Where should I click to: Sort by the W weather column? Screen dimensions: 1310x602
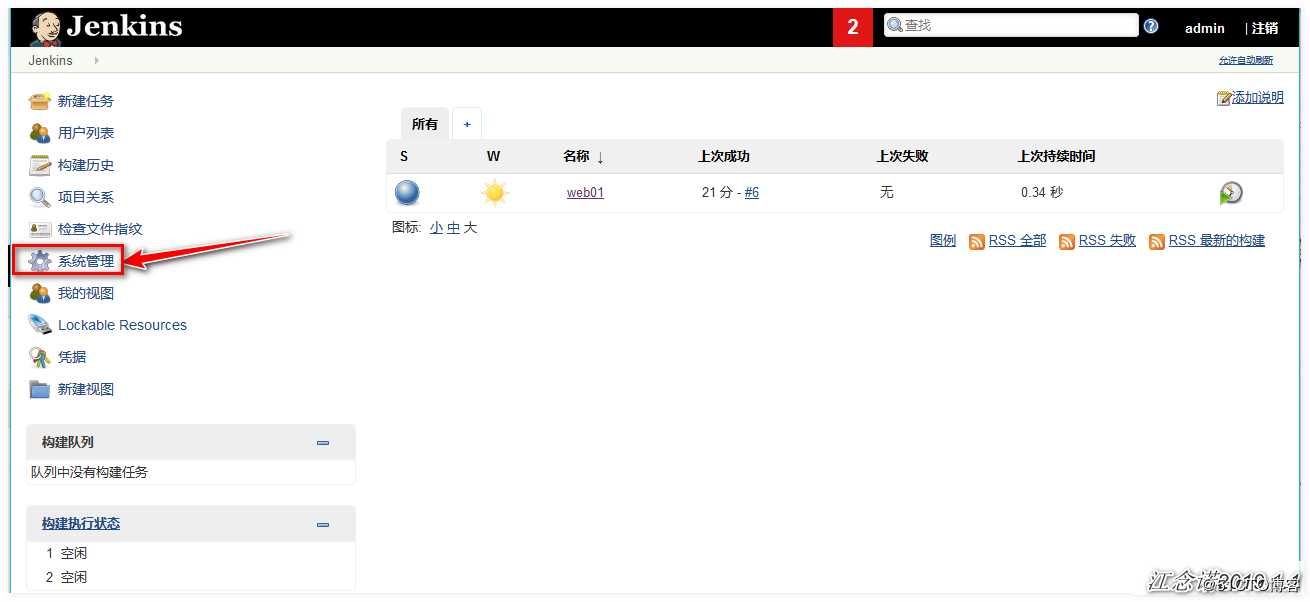click(493, 157)
